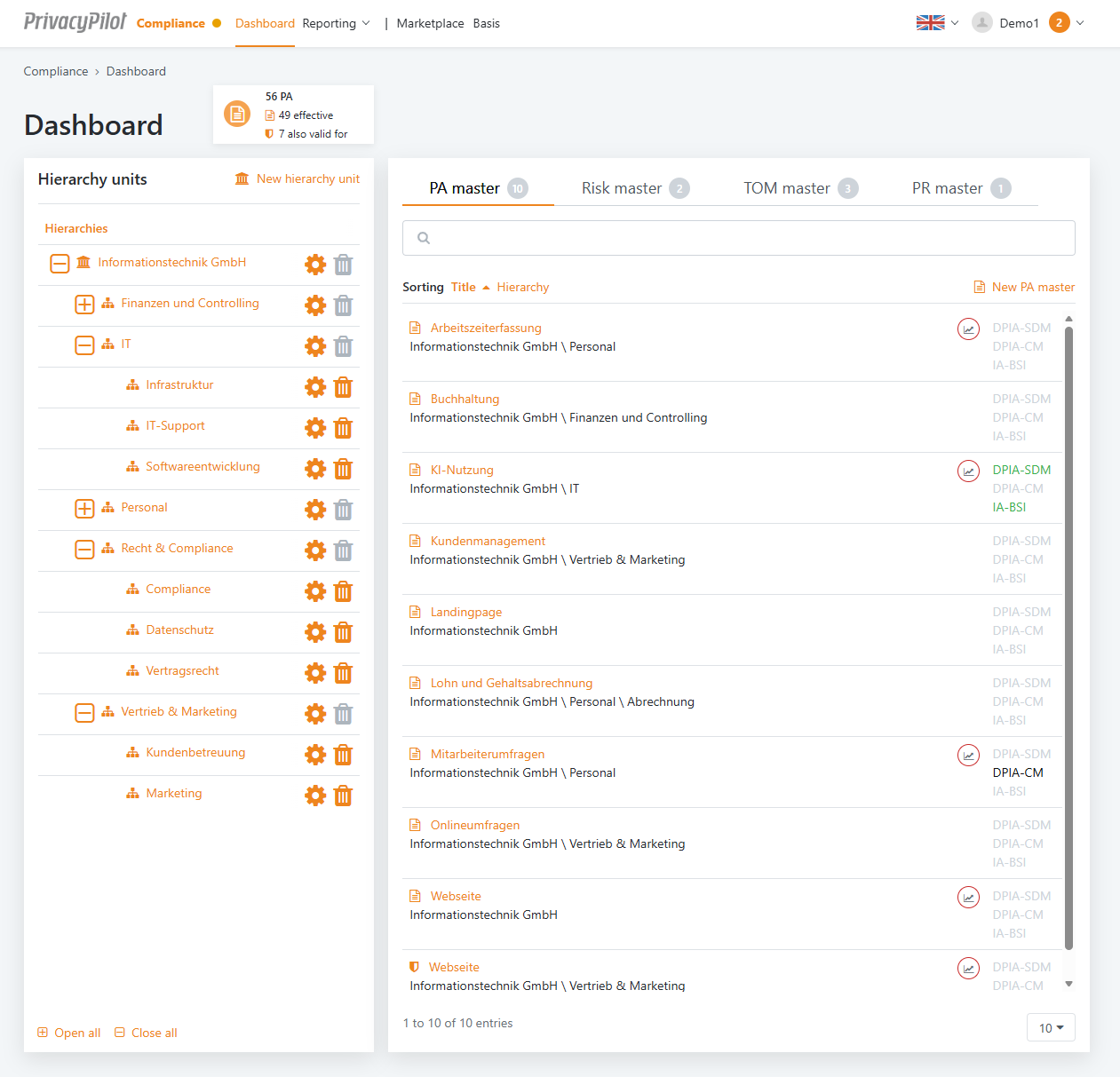
Task: Click the PA master search field
Action: point(738,238)
